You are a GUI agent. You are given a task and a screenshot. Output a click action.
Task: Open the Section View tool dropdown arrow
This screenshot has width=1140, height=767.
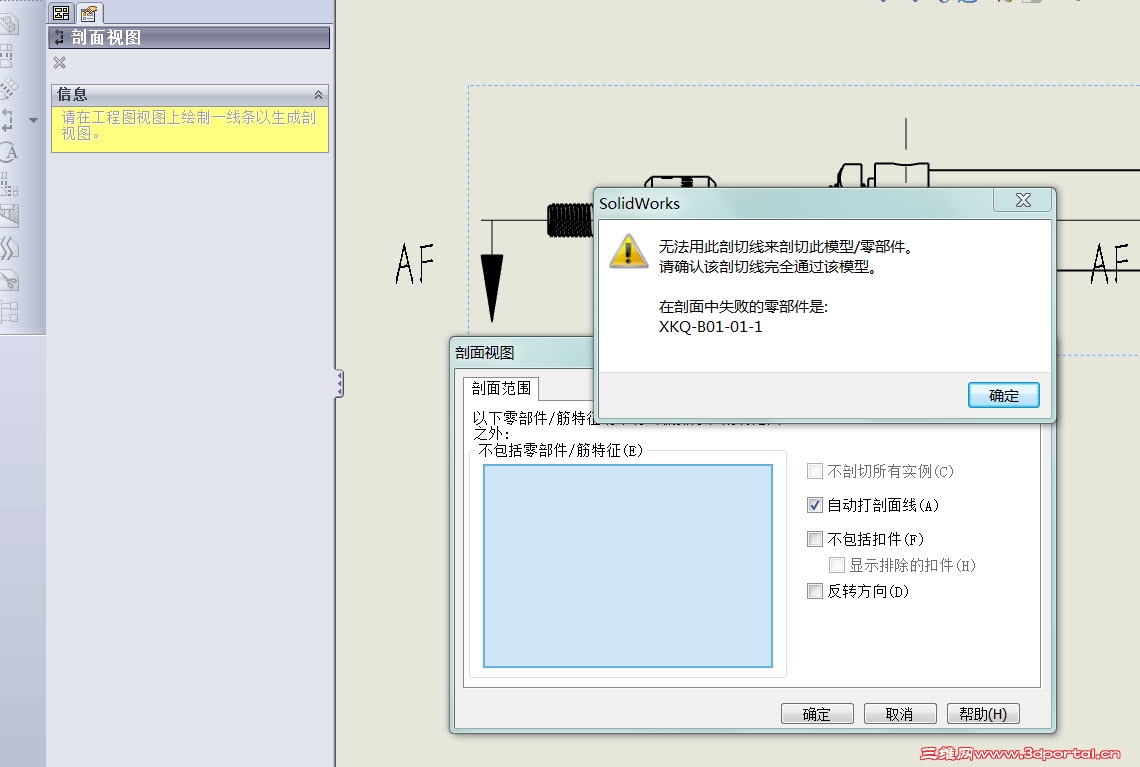point(33,120)
